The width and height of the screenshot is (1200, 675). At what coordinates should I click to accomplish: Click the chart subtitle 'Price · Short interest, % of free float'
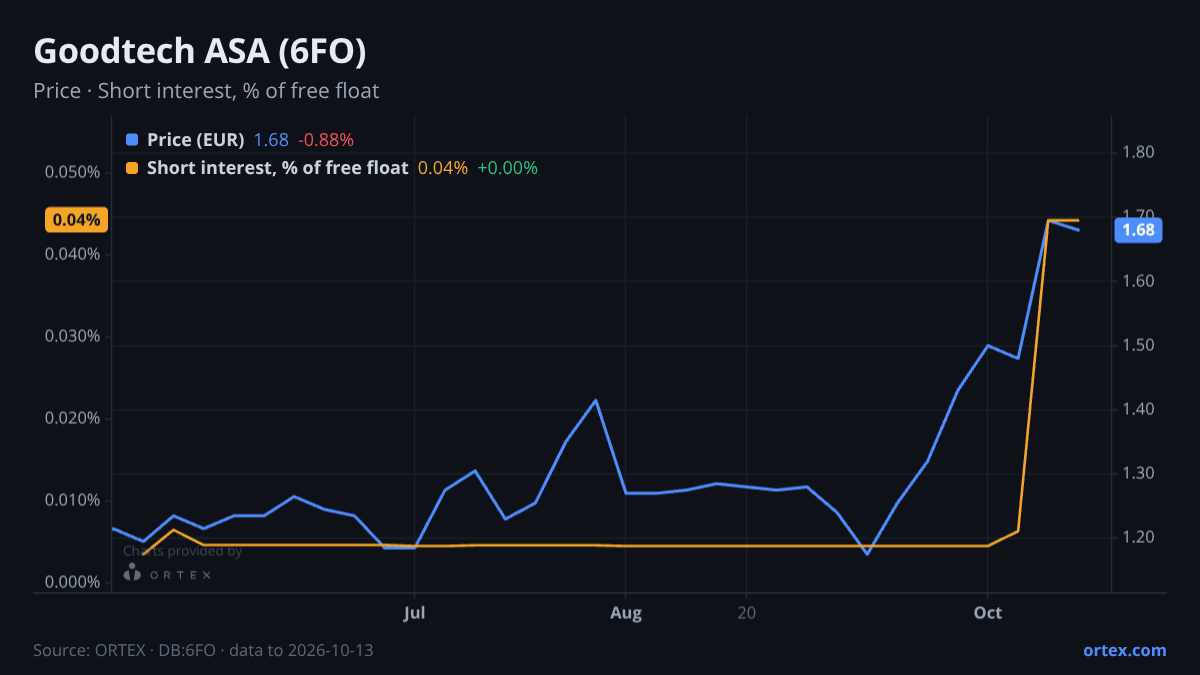pos(206,91)
